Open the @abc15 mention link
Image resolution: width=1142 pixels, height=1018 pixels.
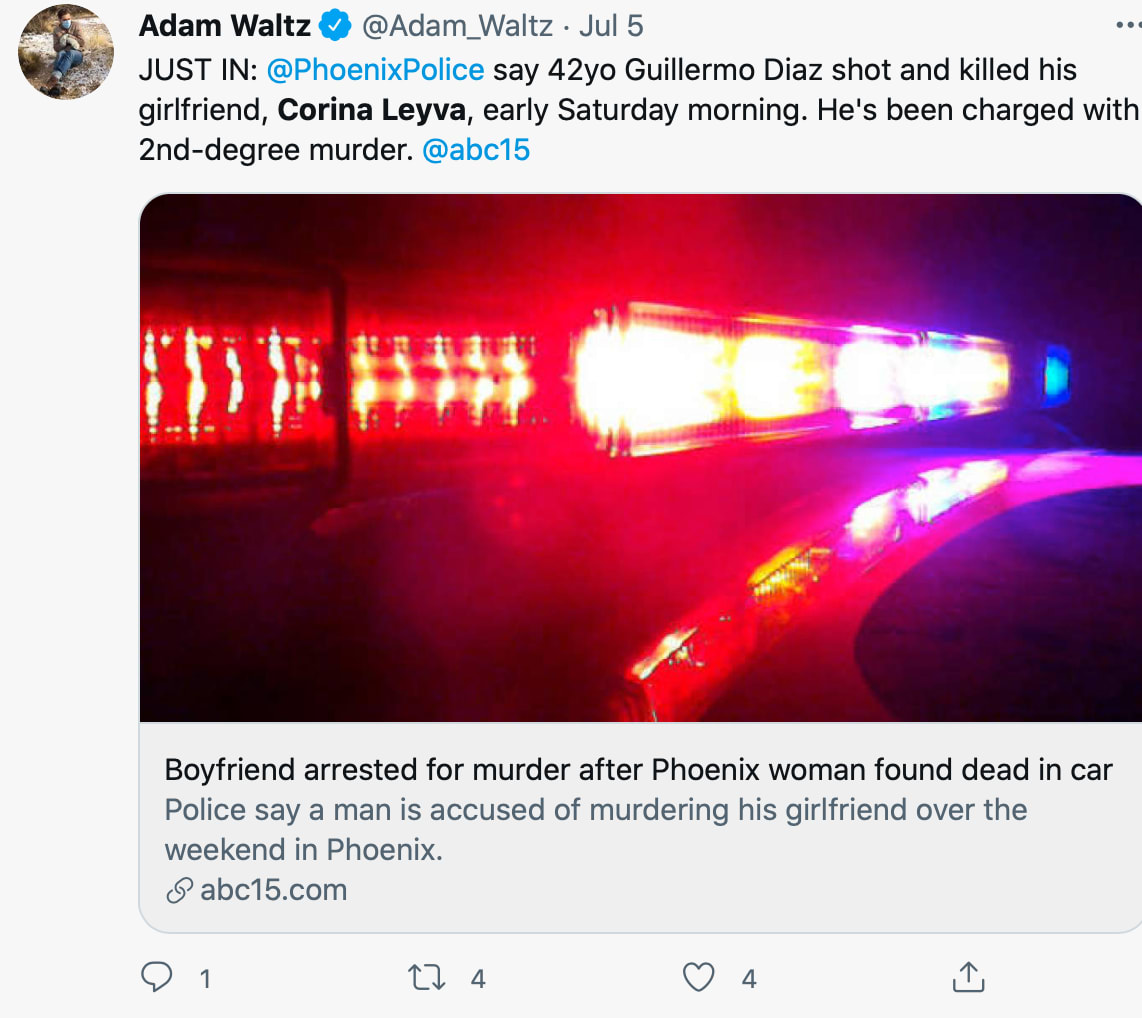(x=476, y=150)
